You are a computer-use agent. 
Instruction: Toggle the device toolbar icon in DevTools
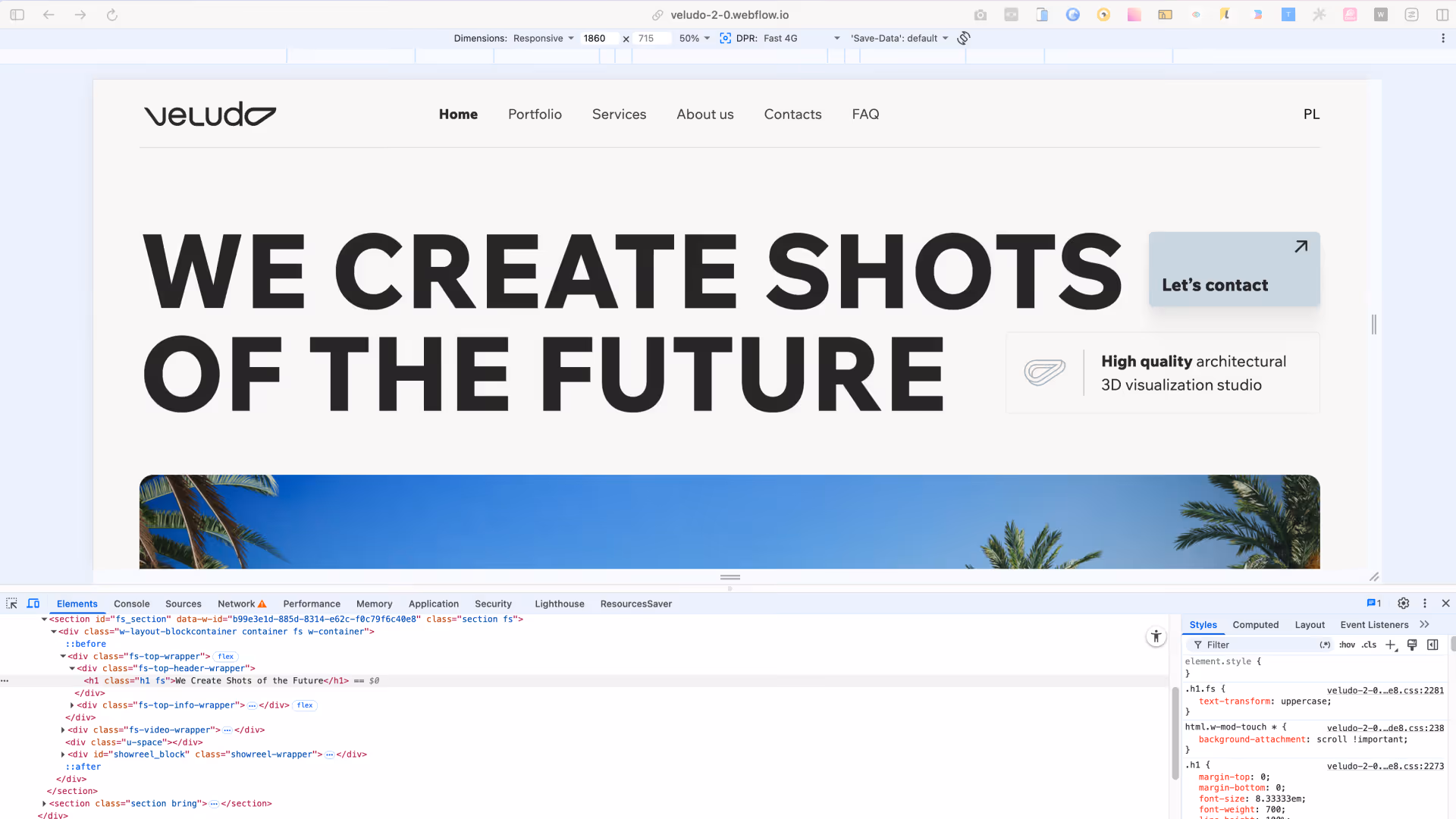coord(33,604)
